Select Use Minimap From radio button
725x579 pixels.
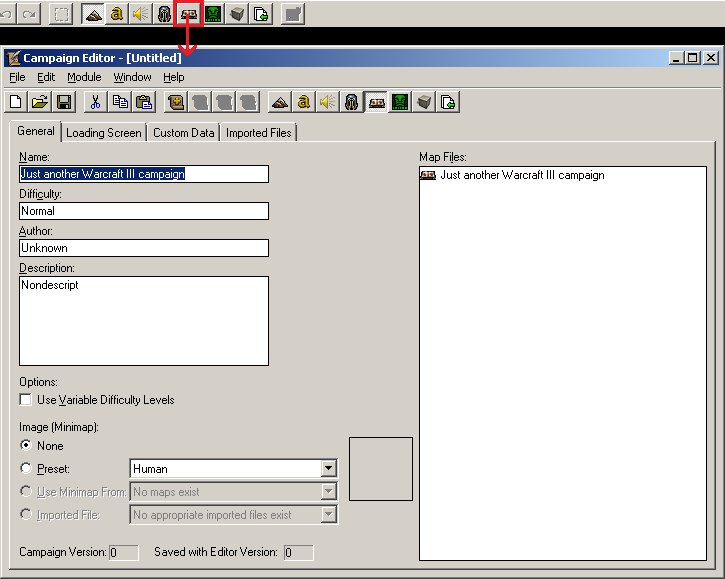pos(26,492)
